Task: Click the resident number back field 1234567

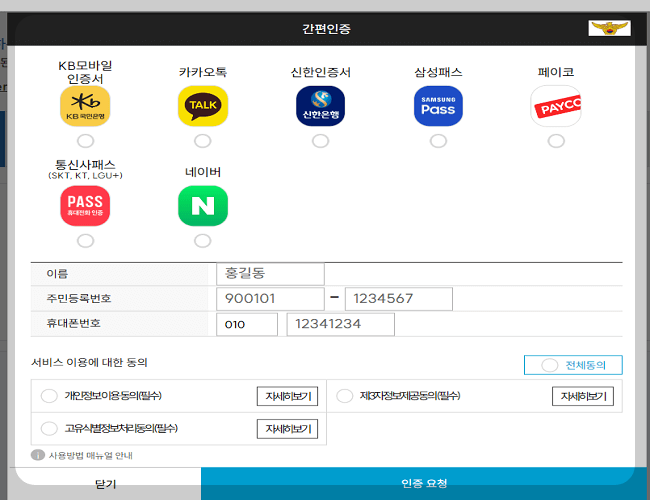Action: pyautogui.click(x=399, y=299)
